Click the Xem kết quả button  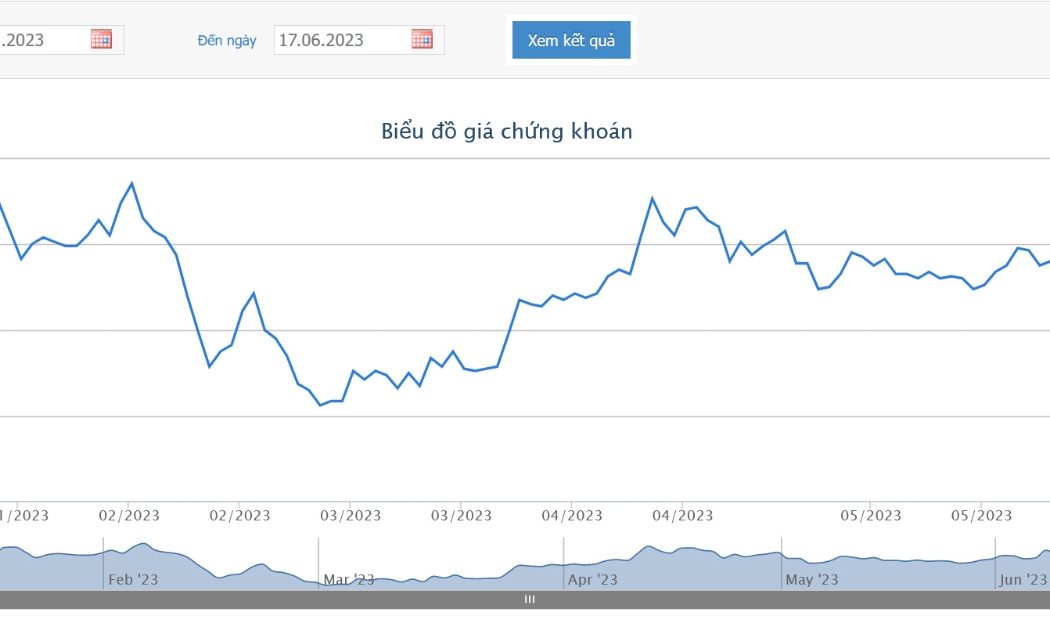pos(571,40)
